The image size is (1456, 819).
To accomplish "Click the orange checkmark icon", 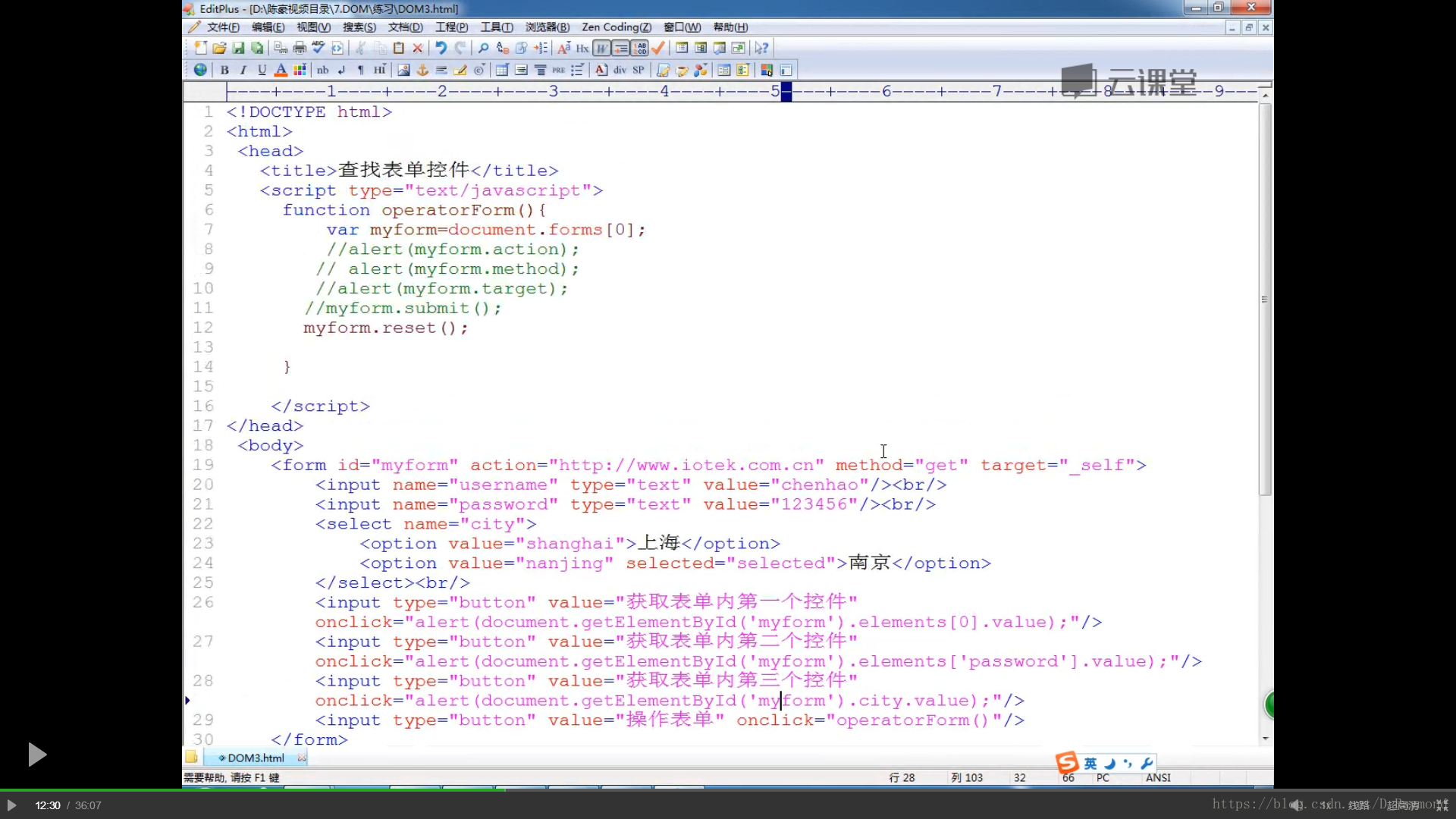I will [658, 48].
